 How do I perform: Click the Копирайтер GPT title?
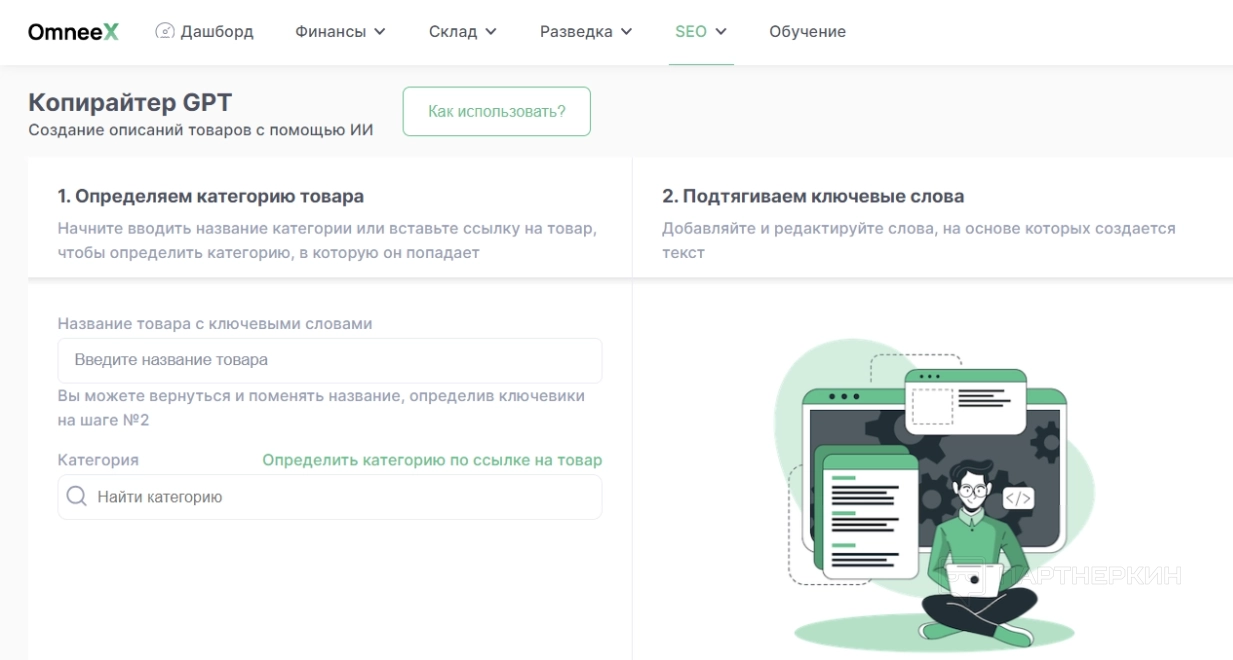[x=130, y=103]
